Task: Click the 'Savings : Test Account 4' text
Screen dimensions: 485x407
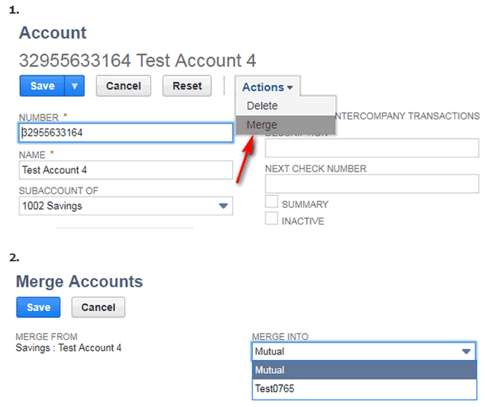Action: pos(69,348)
